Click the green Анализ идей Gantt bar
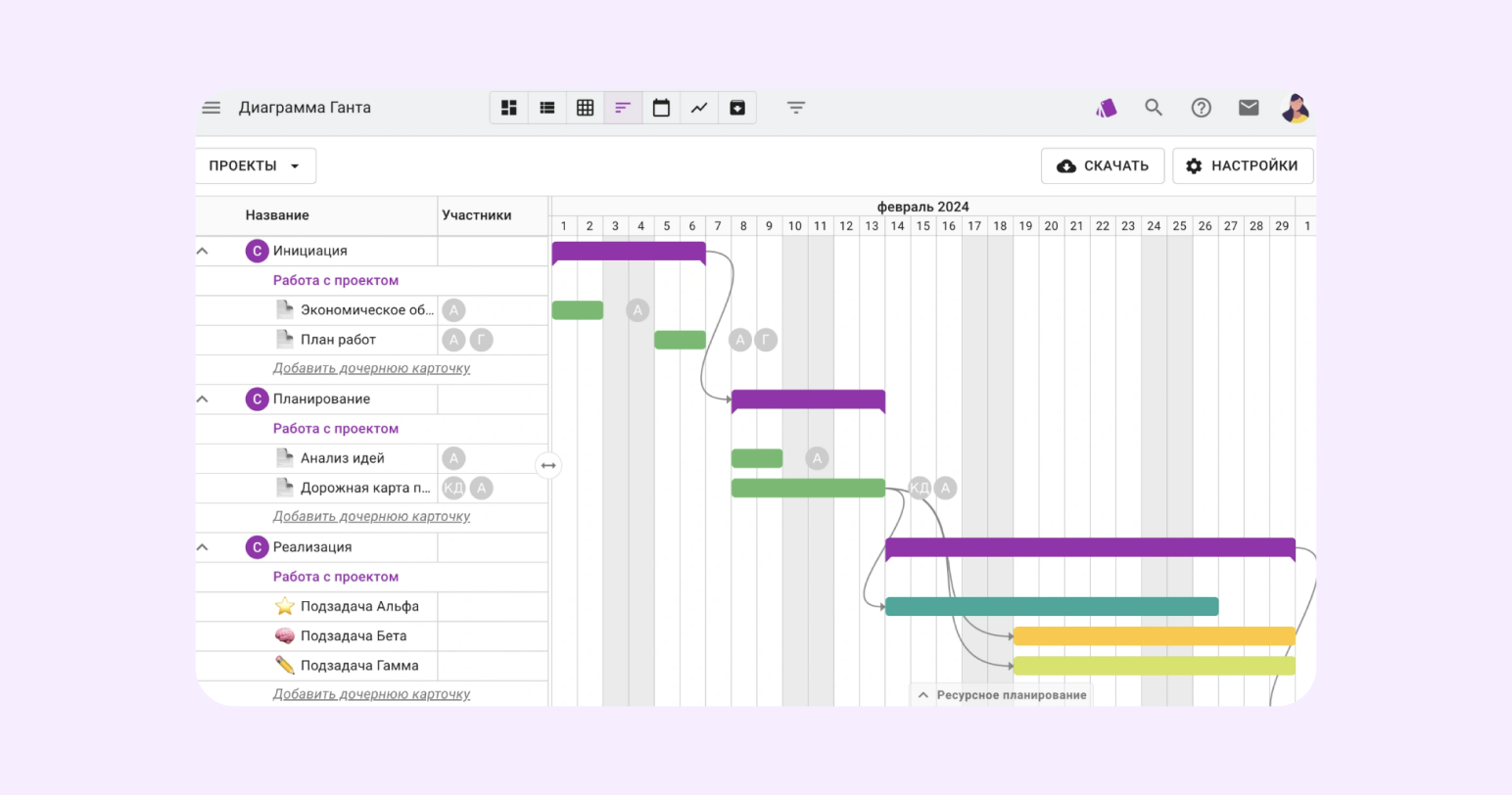1512x795 pixels. [x=757, y=458]
